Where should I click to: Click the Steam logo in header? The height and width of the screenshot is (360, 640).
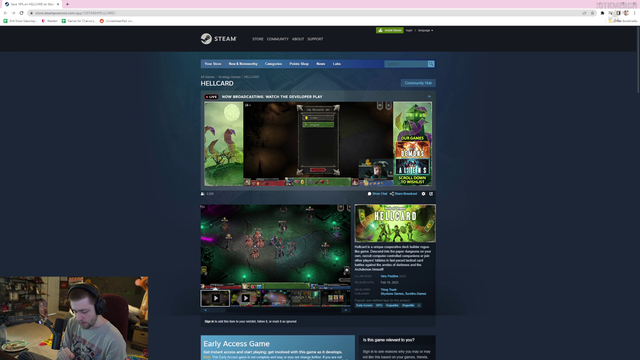[218, 39]
